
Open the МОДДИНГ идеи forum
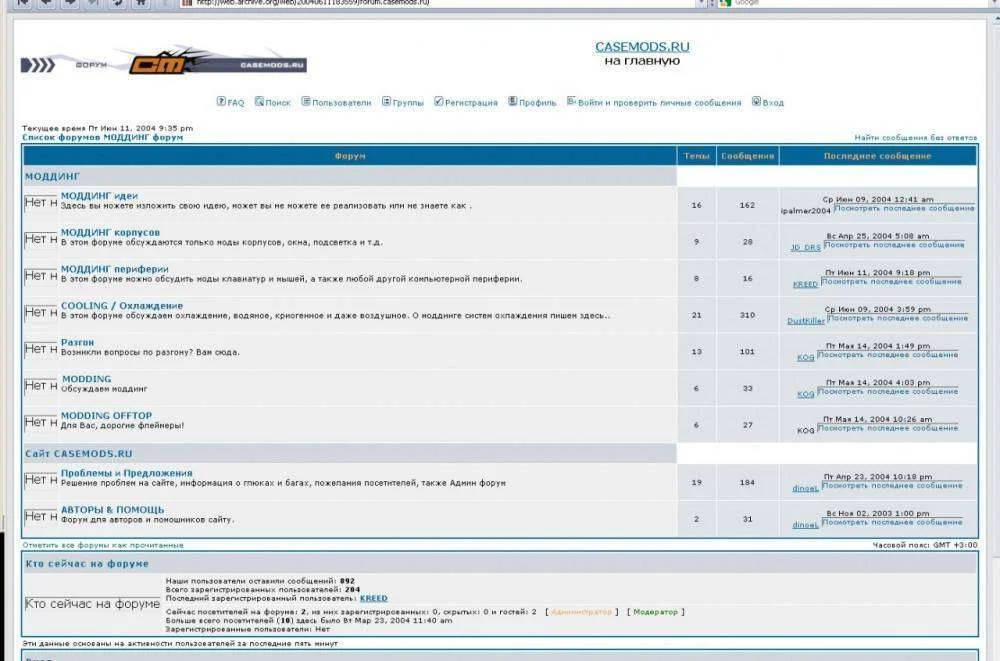(99, 196)
